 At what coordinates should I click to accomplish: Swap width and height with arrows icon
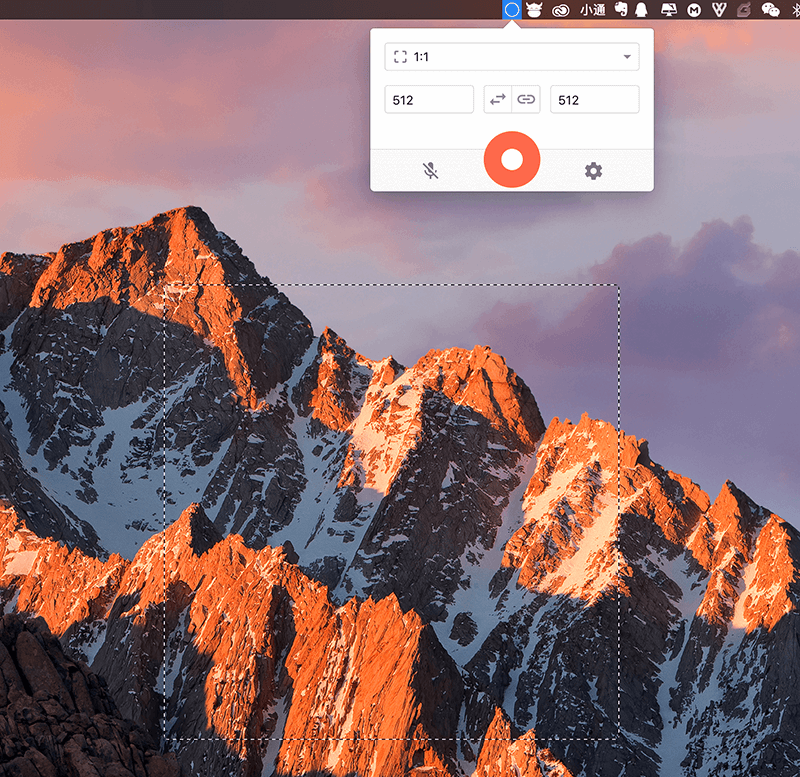(497, 99)
